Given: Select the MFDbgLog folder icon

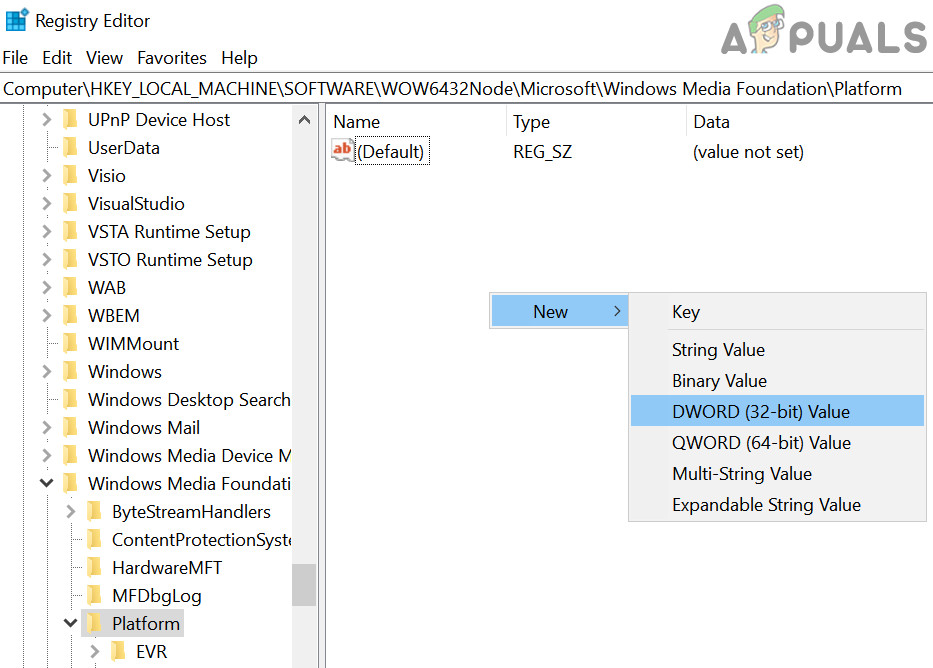Looking at the screenshot, I should (x=95, y=594).
